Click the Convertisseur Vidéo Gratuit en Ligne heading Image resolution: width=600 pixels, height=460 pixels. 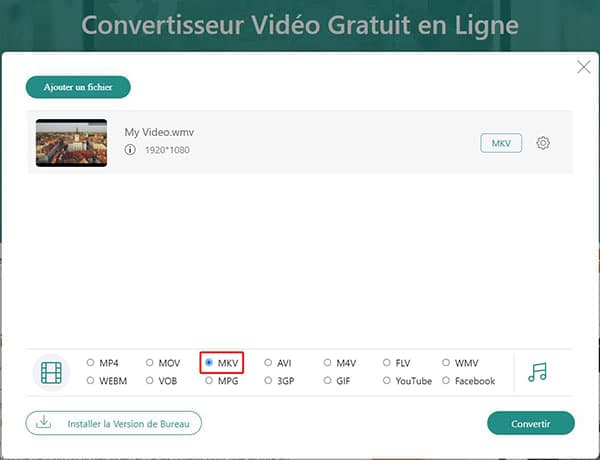coord(300,25)
